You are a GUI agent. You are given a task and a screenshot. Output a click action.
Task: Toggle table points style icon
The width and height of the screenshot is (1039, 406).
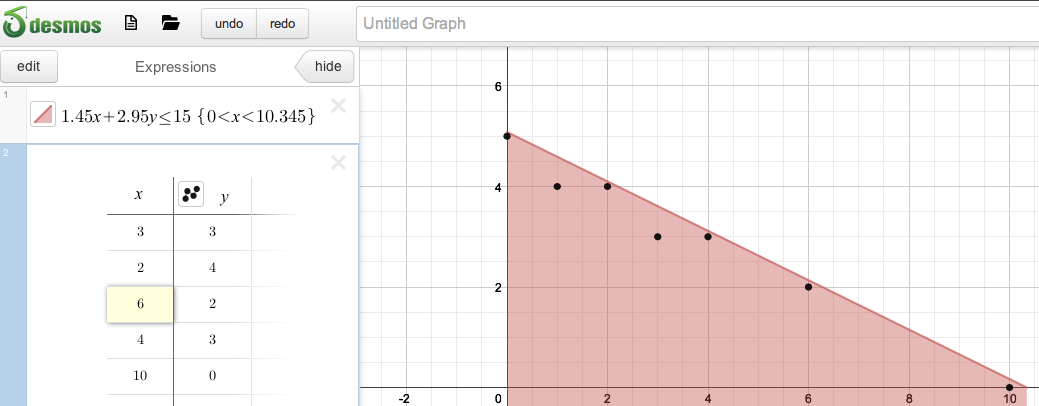coord(191,195)
